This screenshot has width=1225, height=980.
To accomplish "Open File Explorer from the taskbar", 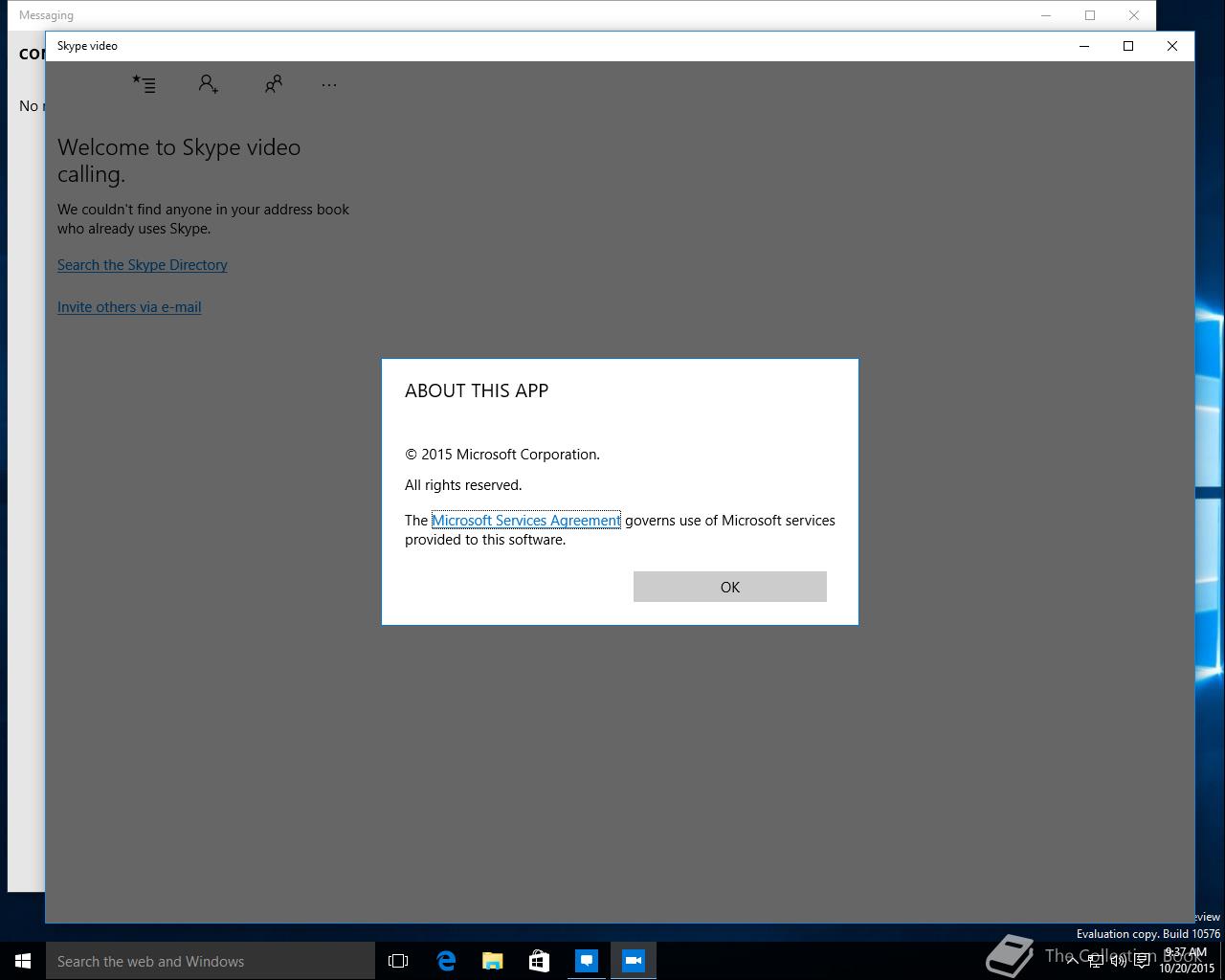I will (492, 961).
